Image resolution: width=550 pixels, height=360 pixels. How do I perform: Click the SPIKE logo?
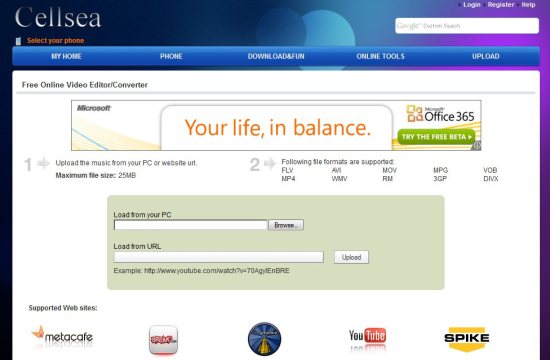467,339
